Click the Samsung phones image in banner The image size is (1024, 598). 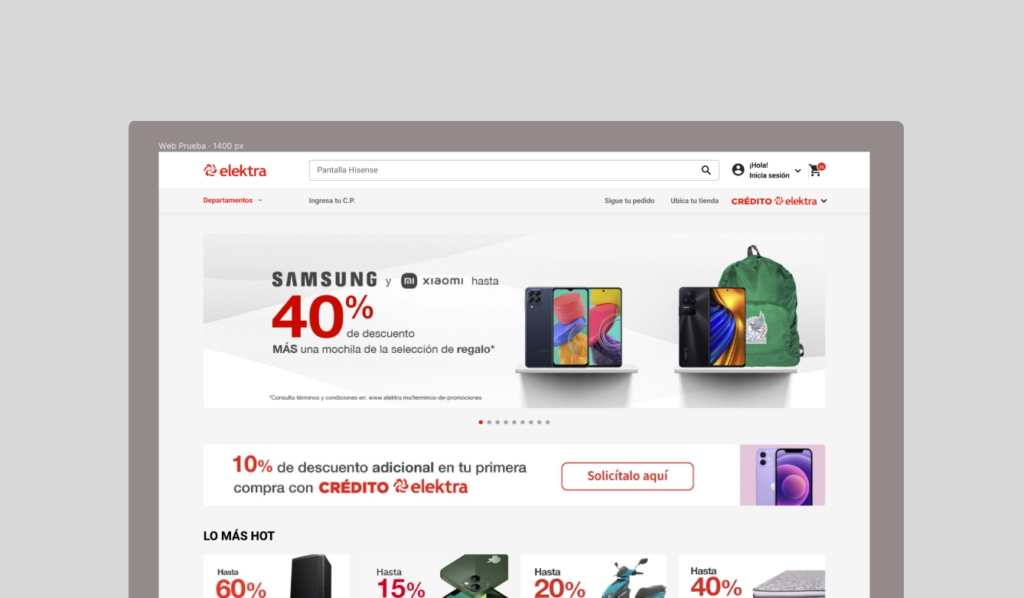pos(573,327)
